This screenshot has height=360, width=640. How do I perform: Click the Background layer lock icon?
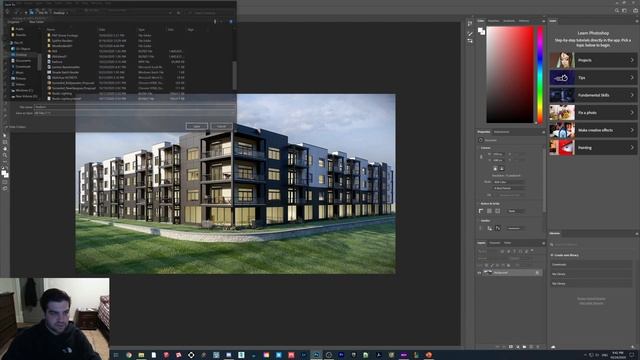click(x=537, y=273)
